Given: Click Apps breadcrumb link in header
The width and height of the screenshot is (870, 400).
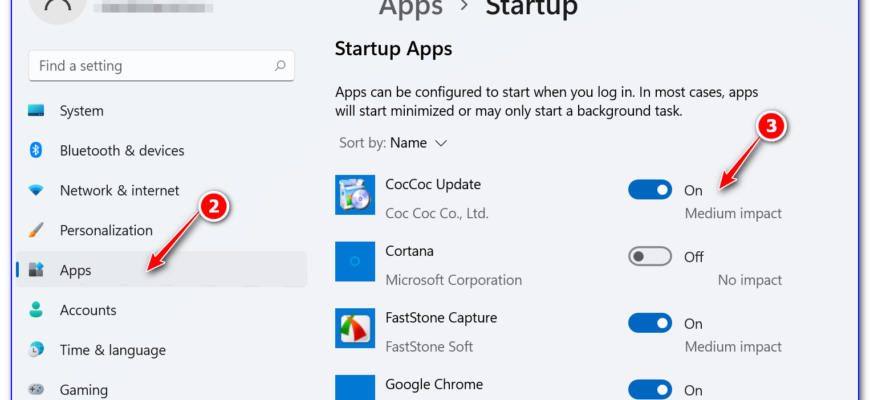Looking at the screenshot, I should point(411,8).
